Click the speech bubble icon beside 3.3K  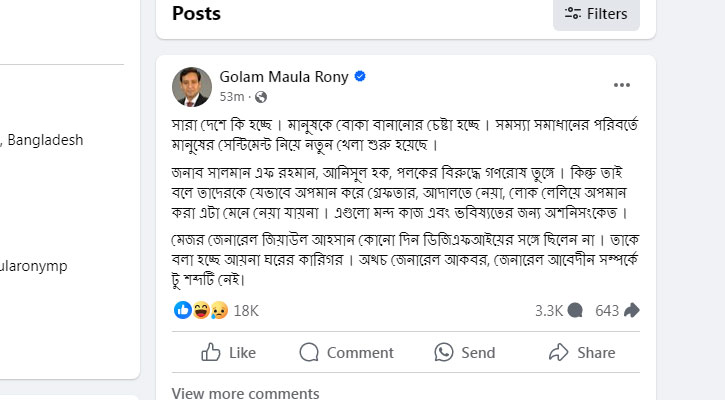575,311
